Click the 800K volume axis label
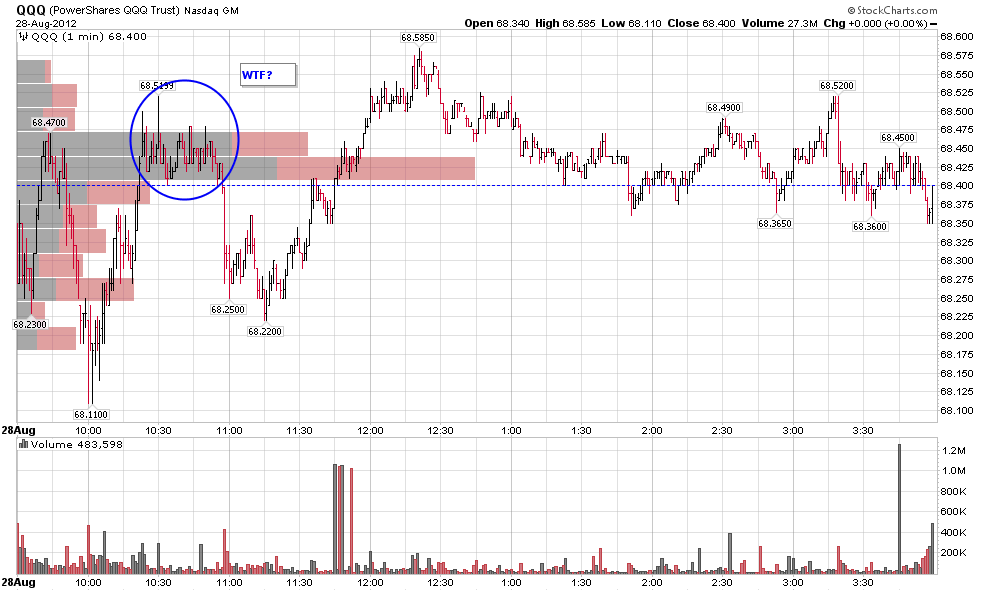Image resolution: width=990 pixels, height=591 pixels. (x=953, y=491)
